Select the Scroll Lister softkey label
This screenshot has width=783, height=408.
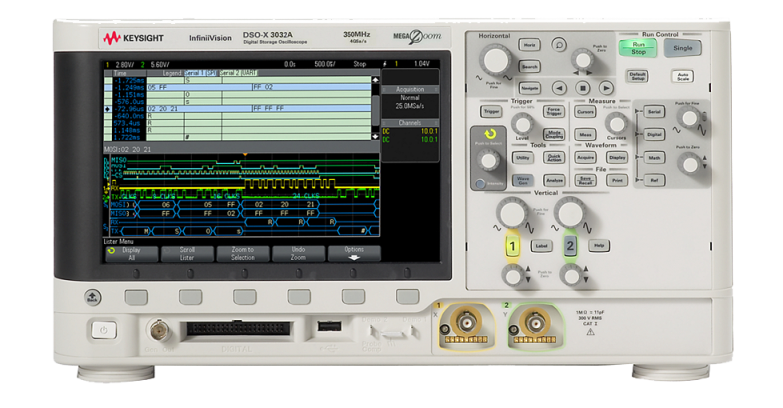(x=187, y=254)
